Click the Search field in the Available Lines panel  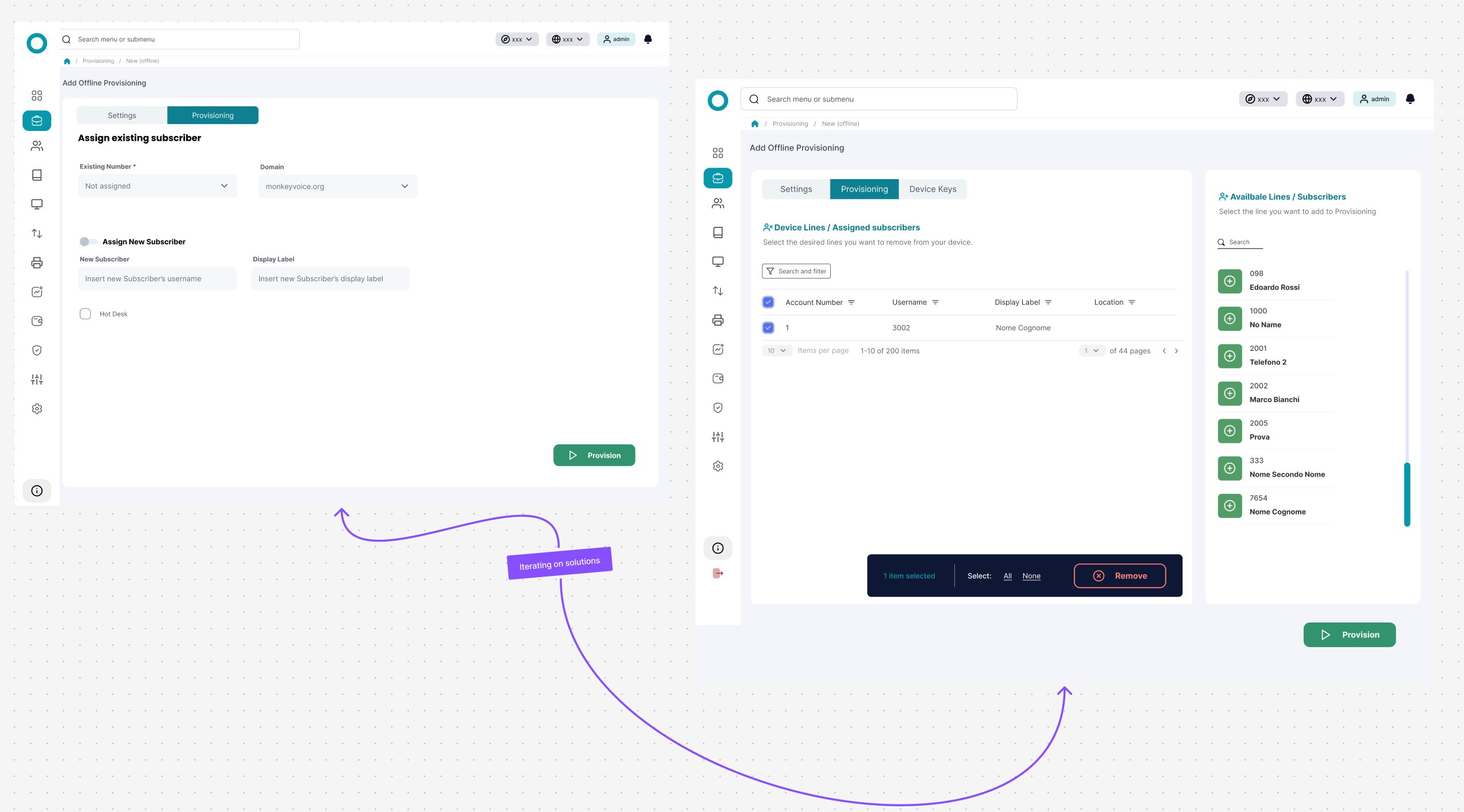click(x=1240, y=242)
